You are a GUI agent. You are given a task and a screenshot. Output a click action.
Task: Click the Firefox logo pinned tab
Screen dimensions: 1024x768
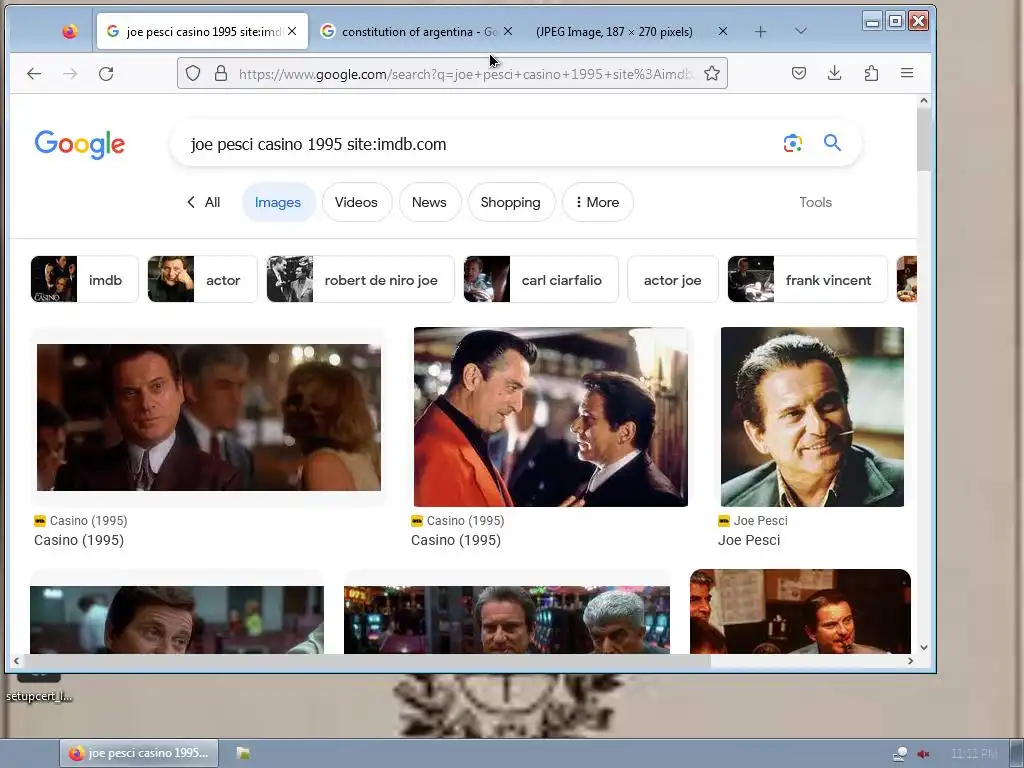pos(69,31)
